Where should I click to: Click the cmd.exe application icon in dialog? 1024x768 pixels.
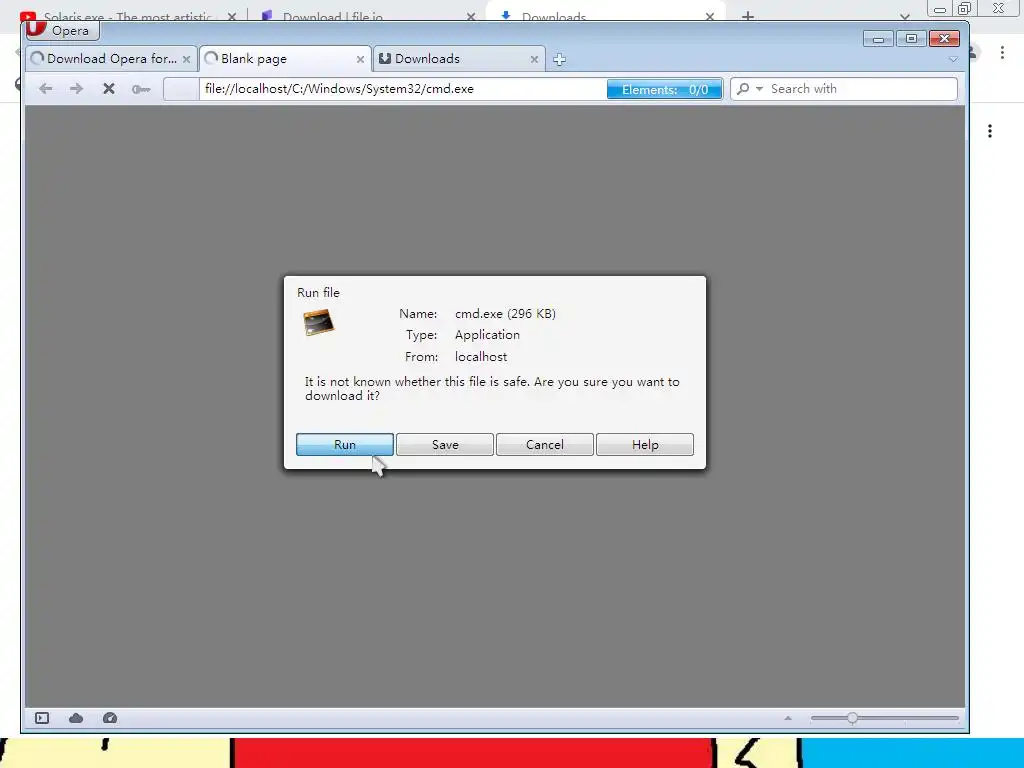(x=319, y=323)
